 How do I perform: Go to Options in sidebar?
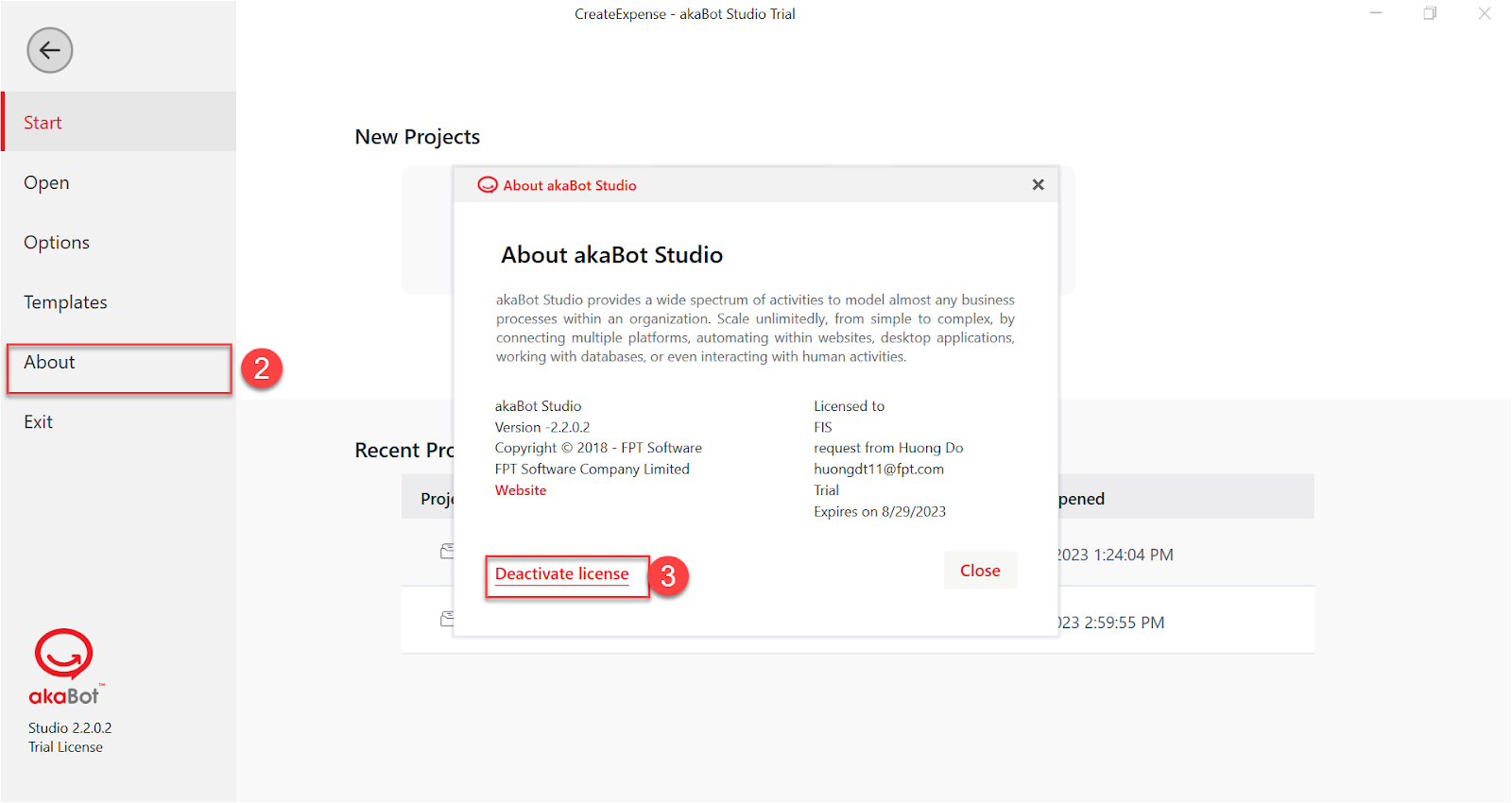tap(119, 242)
